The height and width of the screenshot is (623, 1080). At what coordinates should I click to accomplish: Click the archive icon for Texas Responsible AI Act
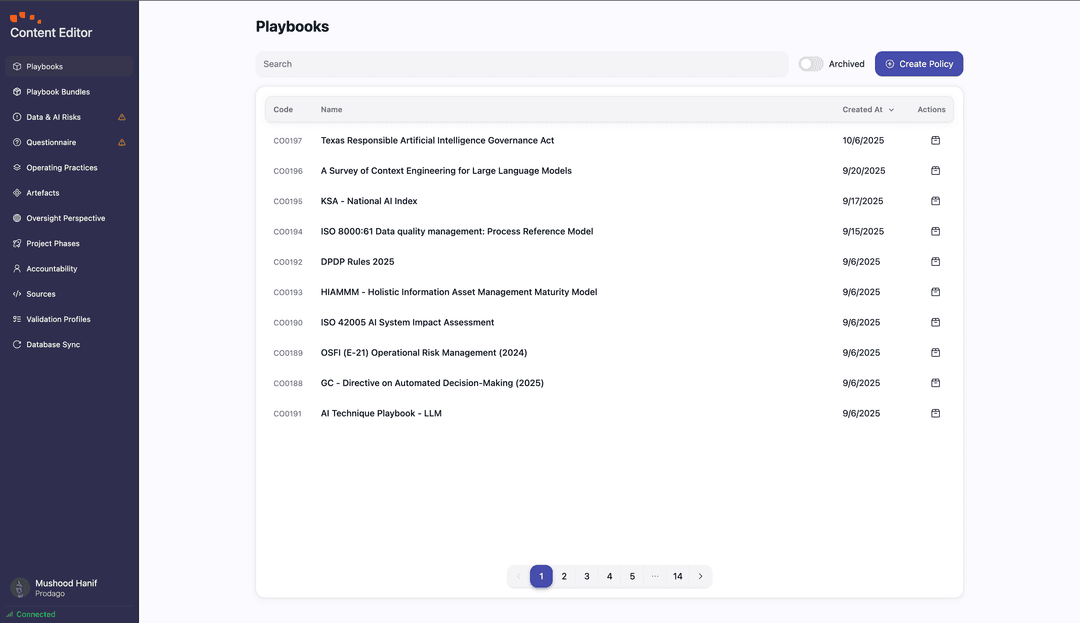pyautogui.click(x=935, y=141)
